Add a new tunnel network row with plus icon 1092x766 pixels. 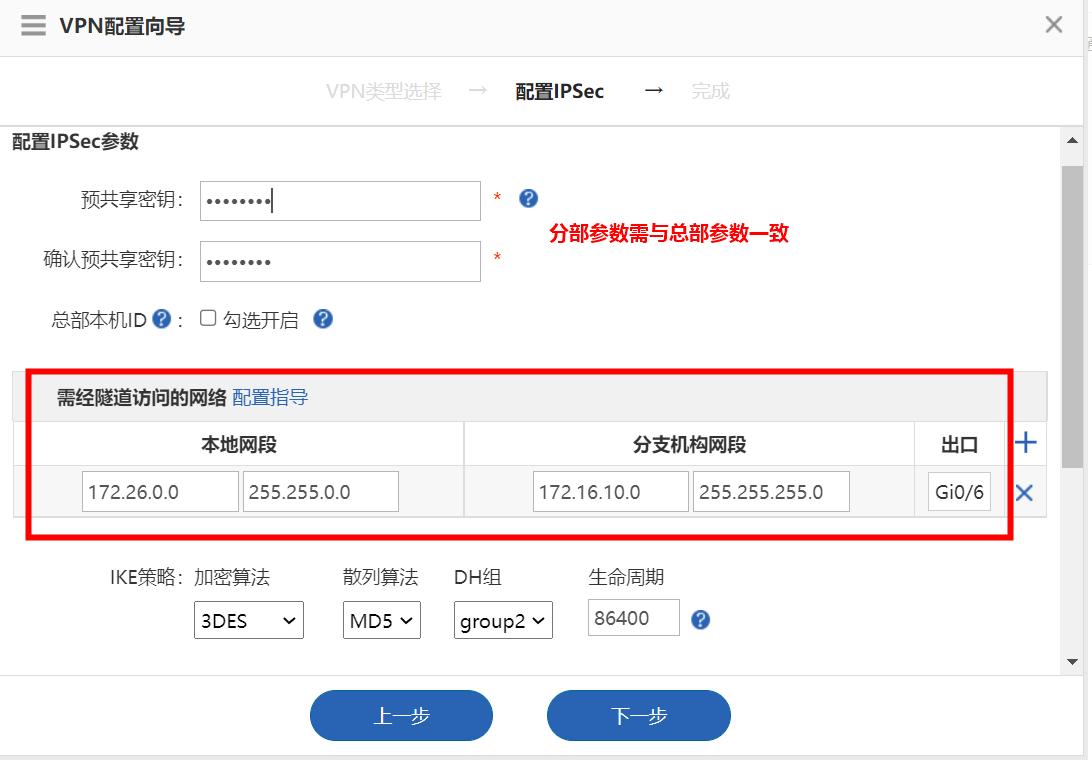[x=1026, y=443]
